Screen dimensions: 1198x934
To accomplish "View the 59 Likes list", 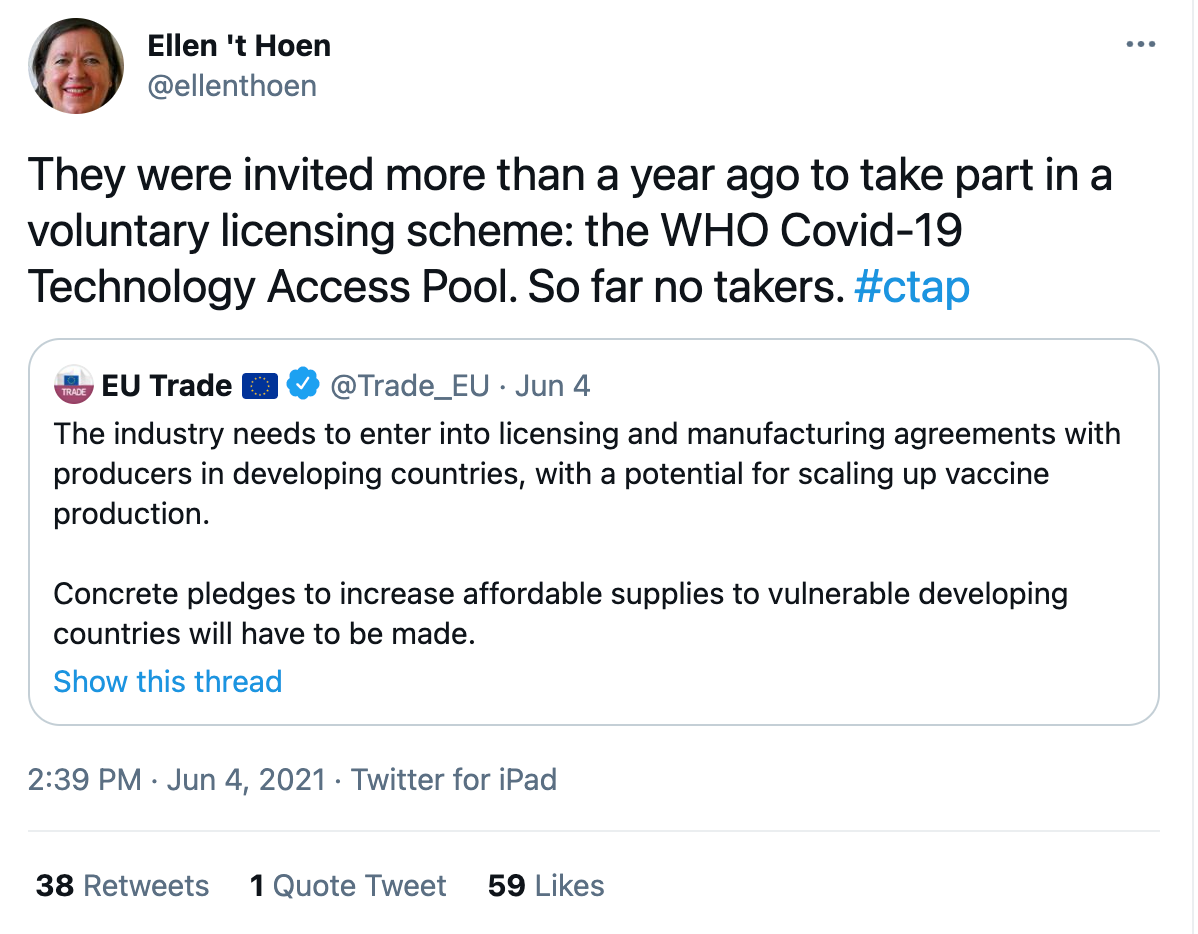I will point(545,885).
